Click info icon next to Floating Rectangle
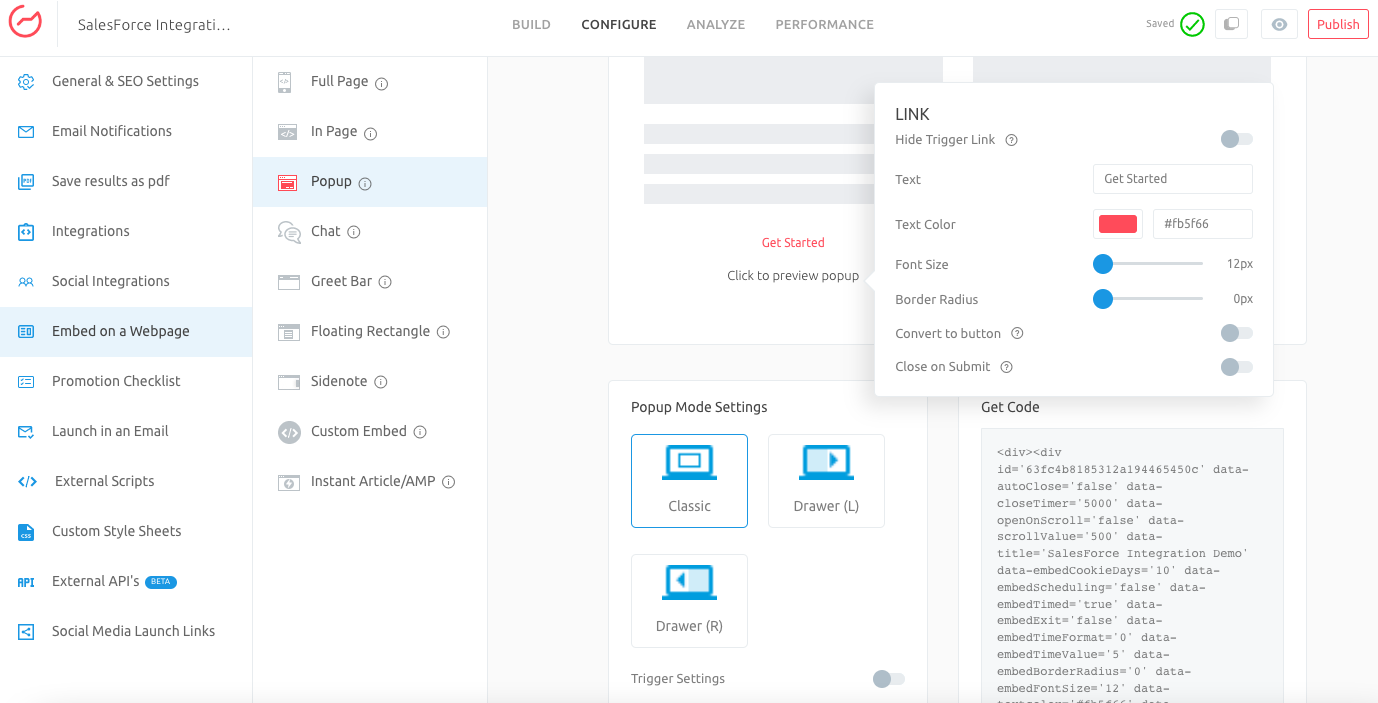 (x=444, y=332)
